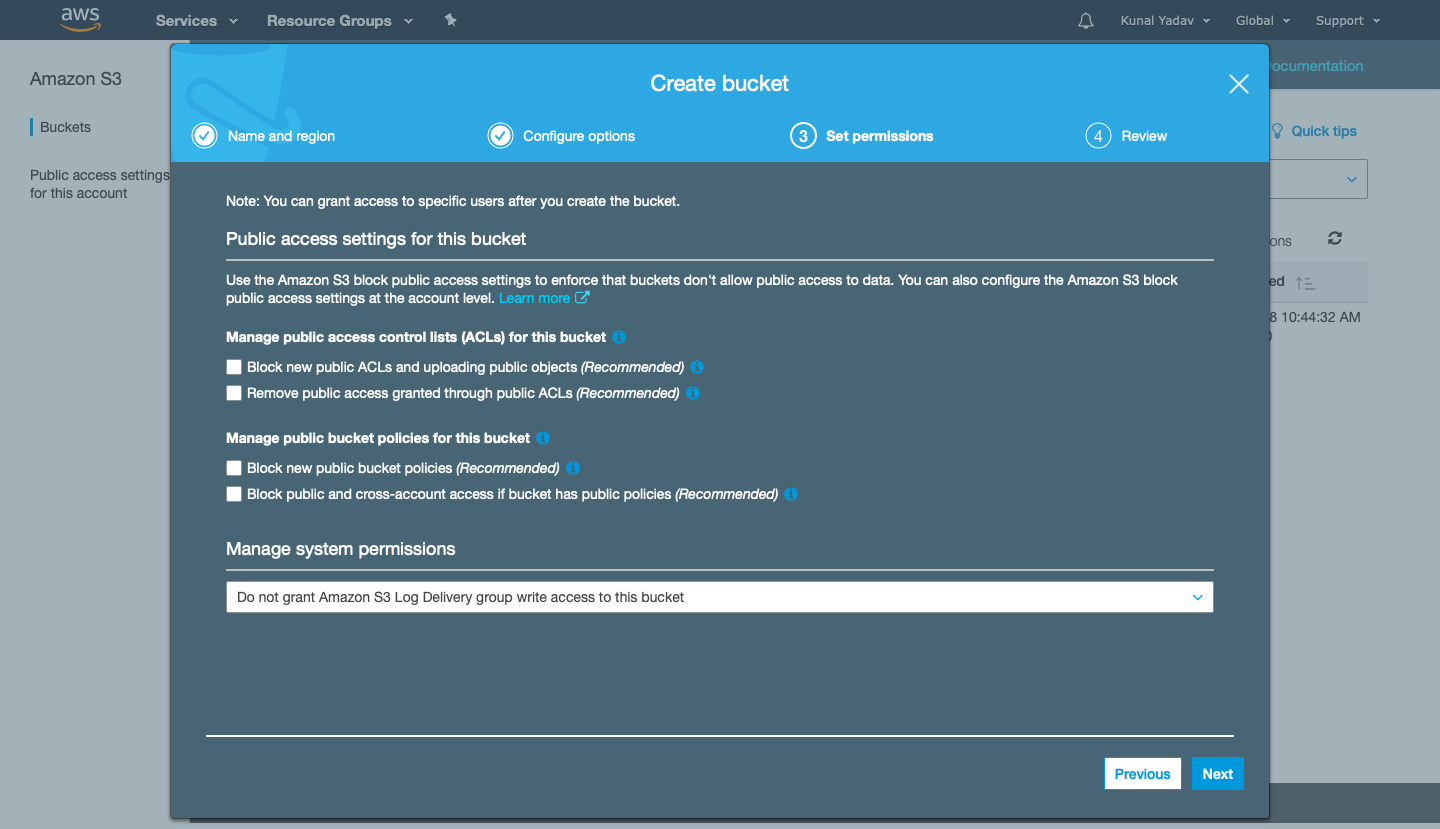Screen dimensions: 1440x829
Task: Open the notifications bell
Action: [1086, 21]
